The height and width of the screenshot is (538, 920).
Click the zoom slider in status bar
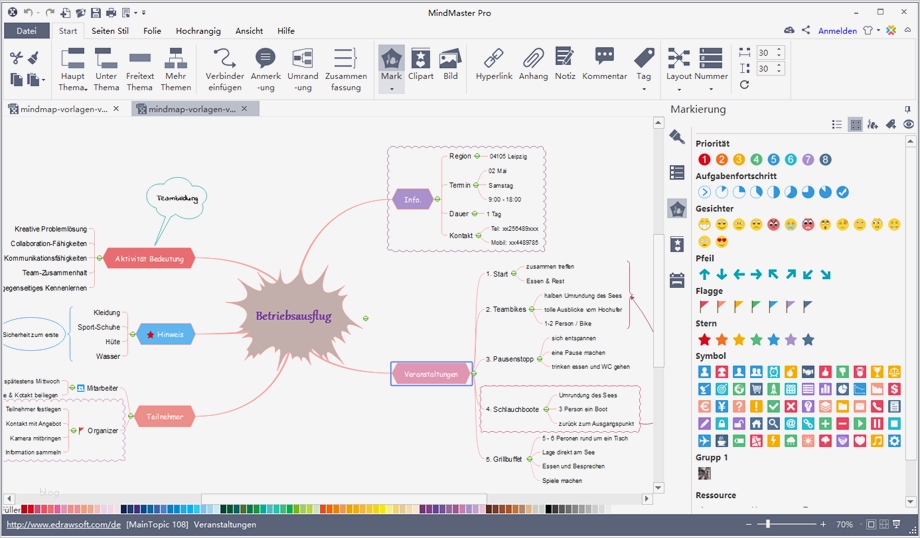tap(767, 524)
